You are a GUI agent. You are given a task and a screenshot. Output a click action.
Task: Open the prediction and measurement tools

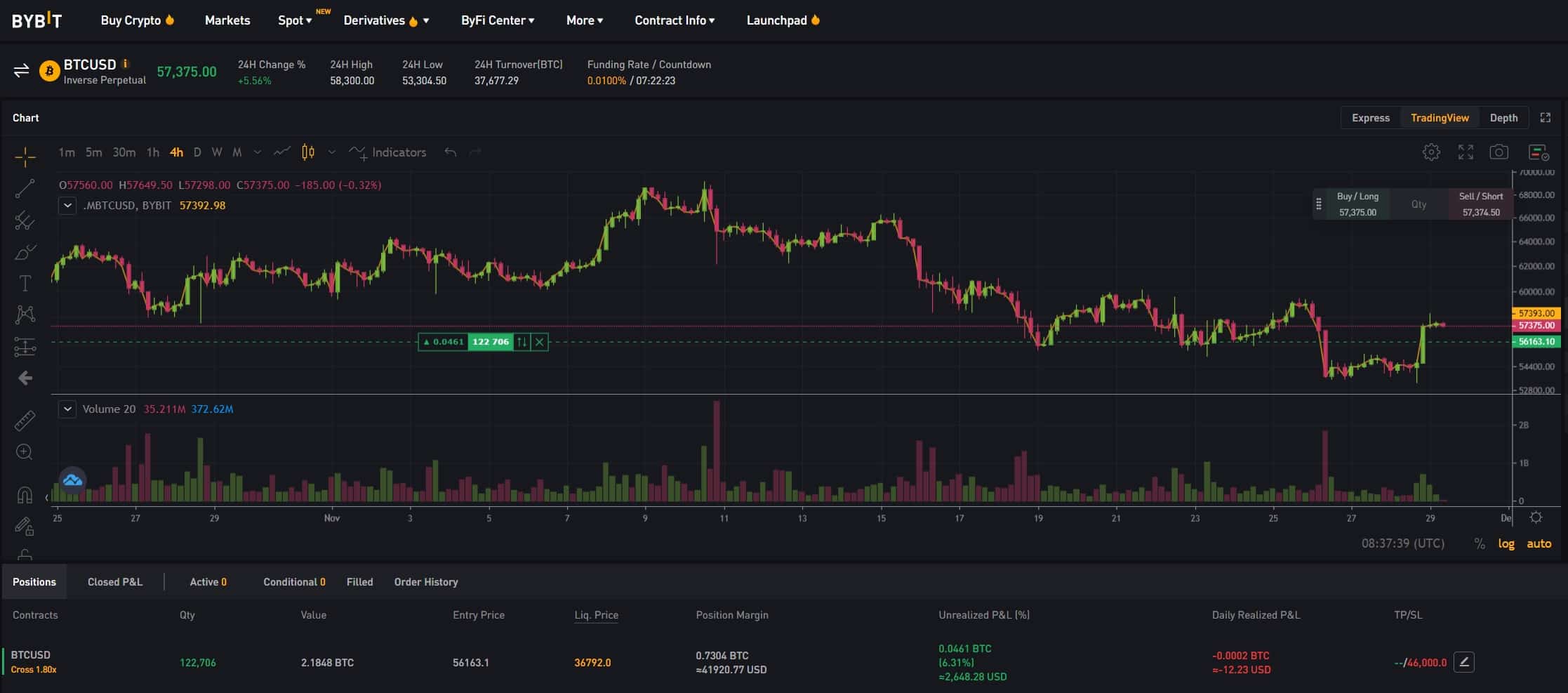25,346
